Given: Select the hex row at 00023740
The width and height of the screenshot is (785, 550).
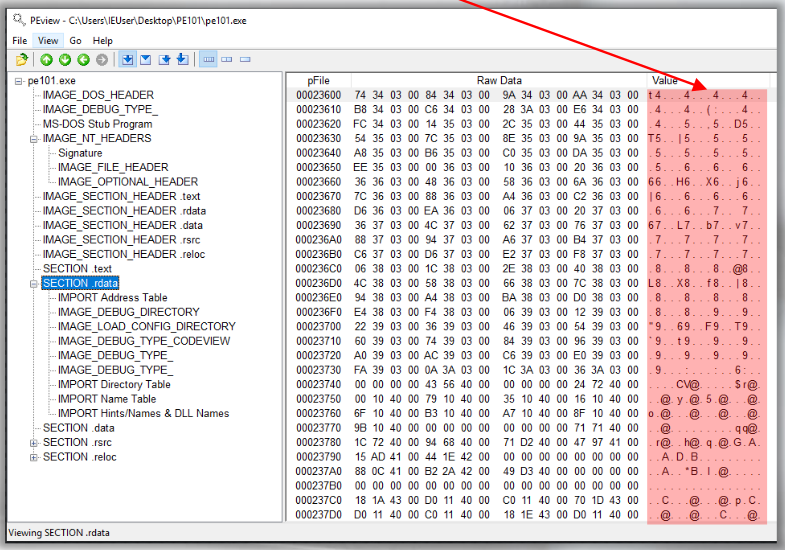Looking at the screenshot, I should (x=528, y=385).
